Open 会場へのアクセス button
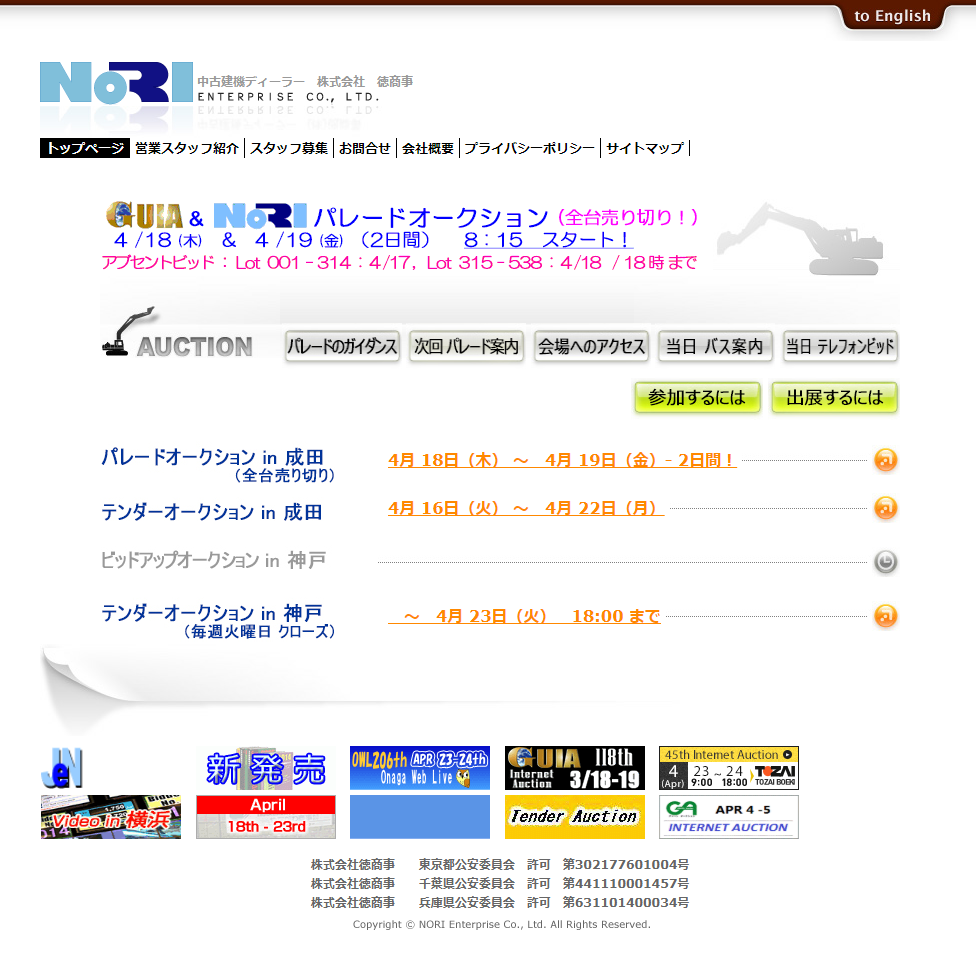The height and width of the screenshot is (977, 976). coord(591,346)
